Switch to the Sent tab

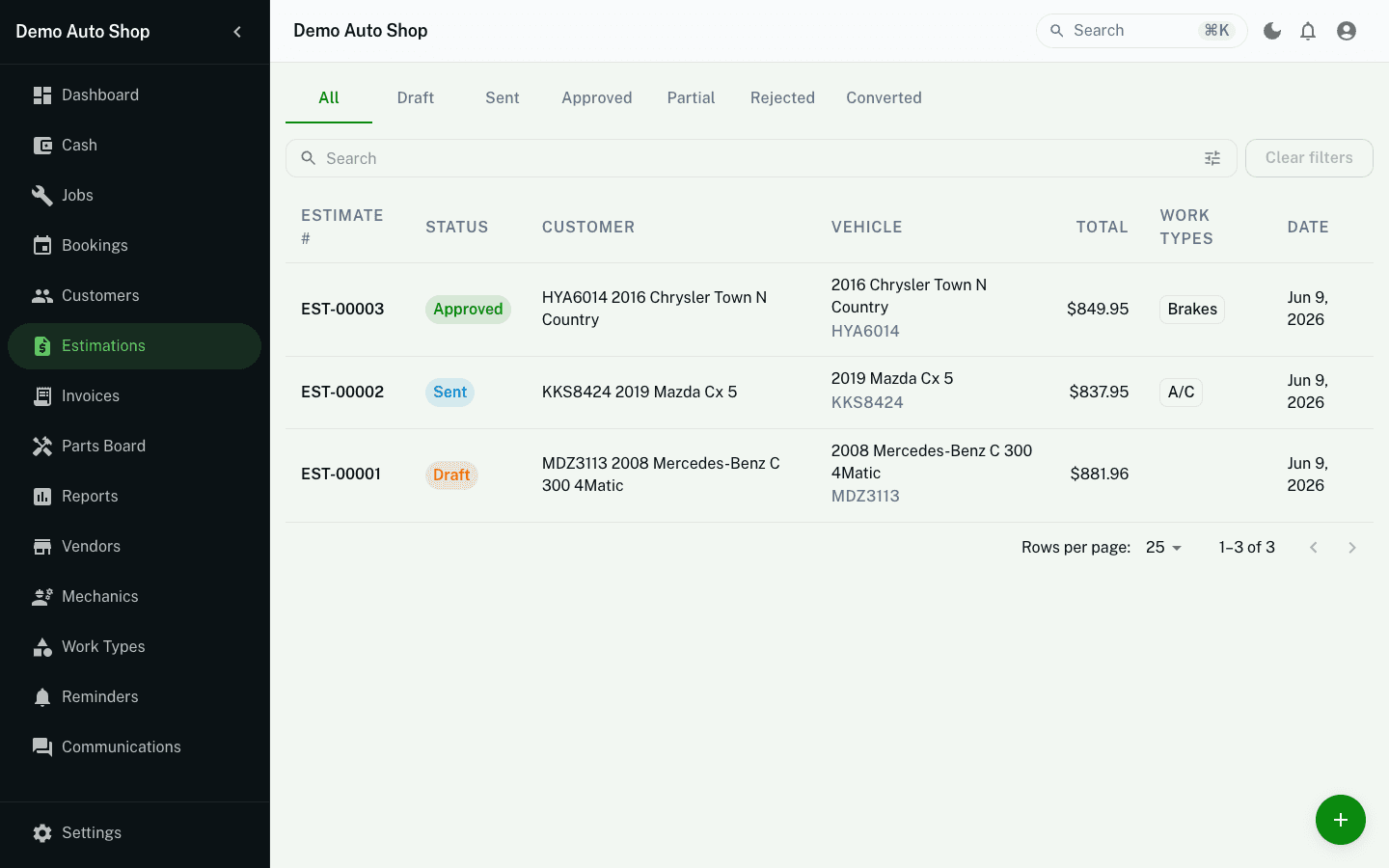pyautogui.click(x=503, y=97)
